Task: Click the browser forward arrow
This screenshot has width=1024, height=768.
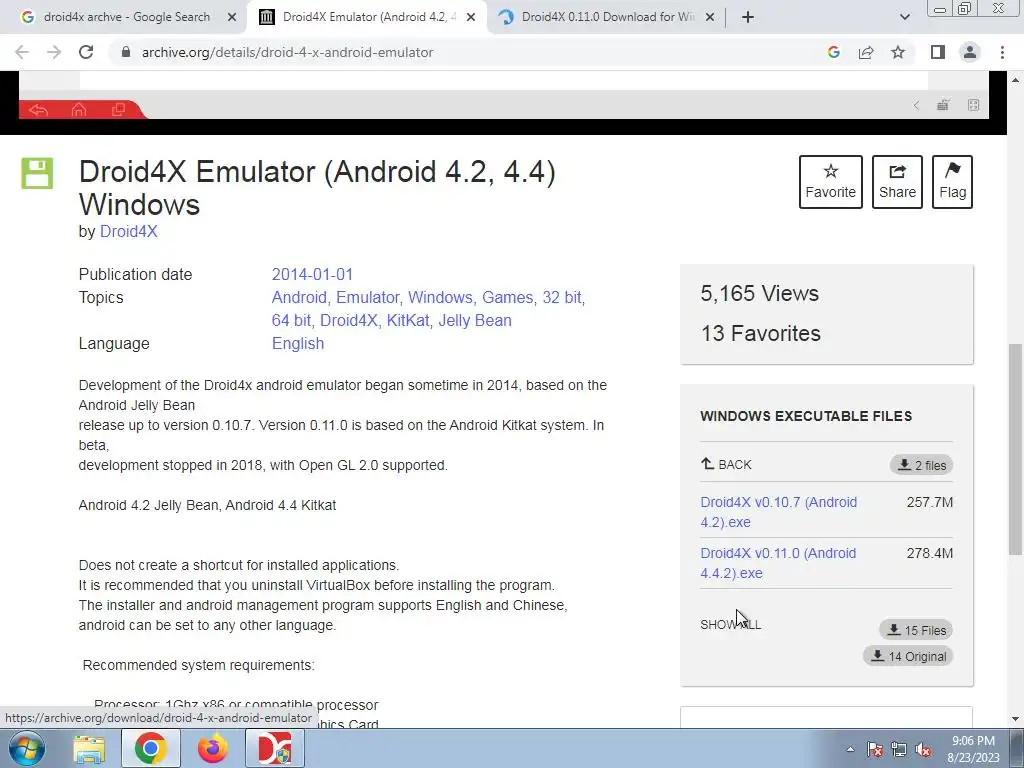Action: (x=54, y=52)
